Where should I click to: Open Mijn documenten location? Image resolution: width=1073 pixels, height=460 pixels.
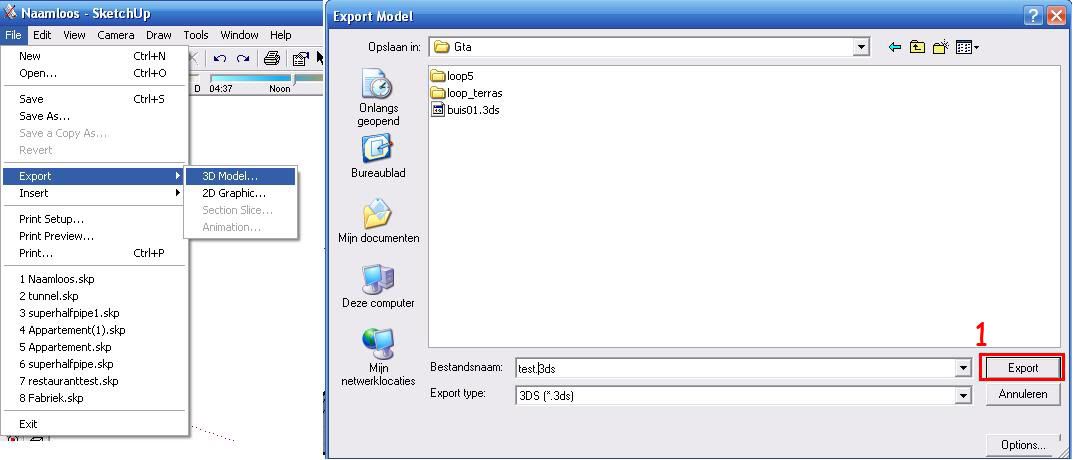[x=378, y=221]
